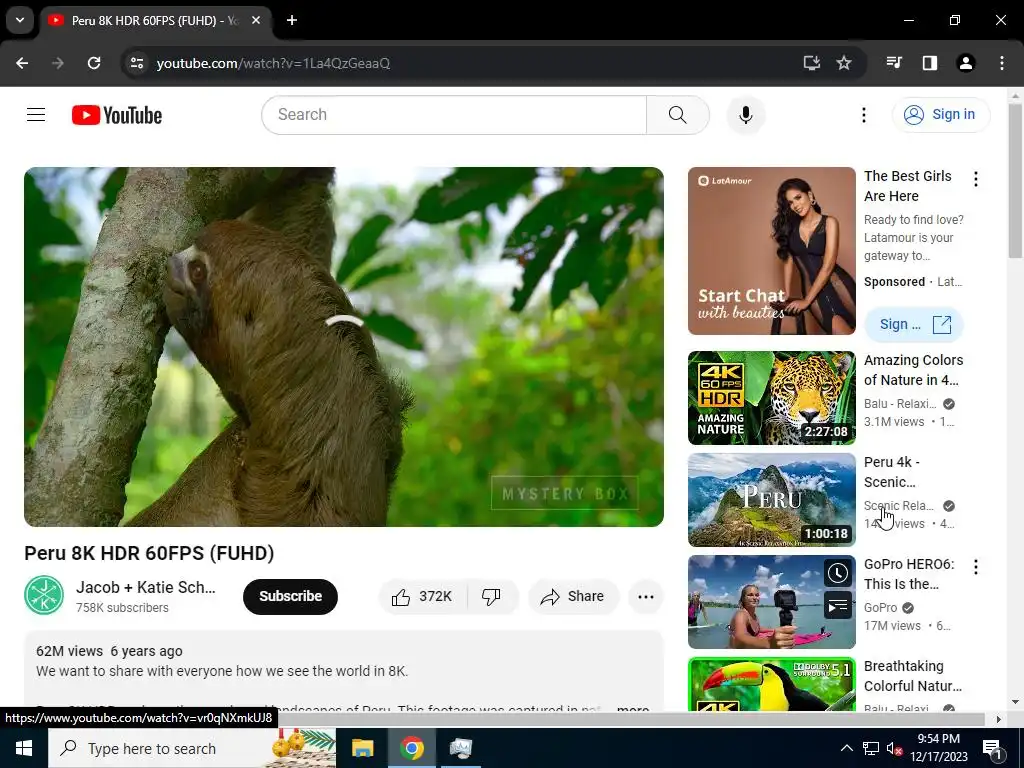This screenshot has height=768, width=1024.
Task: Open 'Amazing Colors of Nature in 4...' title
Action: pos(913,370)
